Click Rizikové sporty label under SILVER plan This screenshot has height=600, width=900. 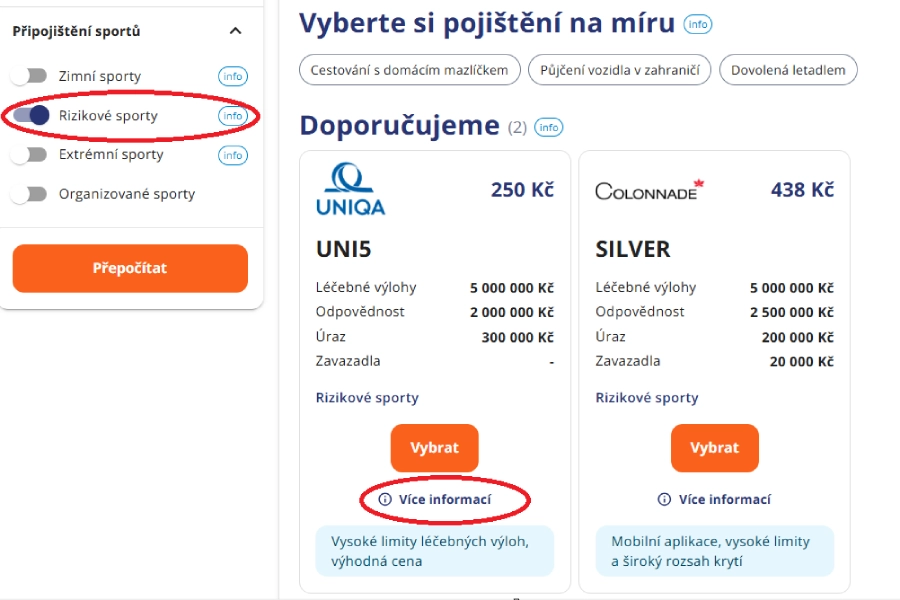click(648, 397)
